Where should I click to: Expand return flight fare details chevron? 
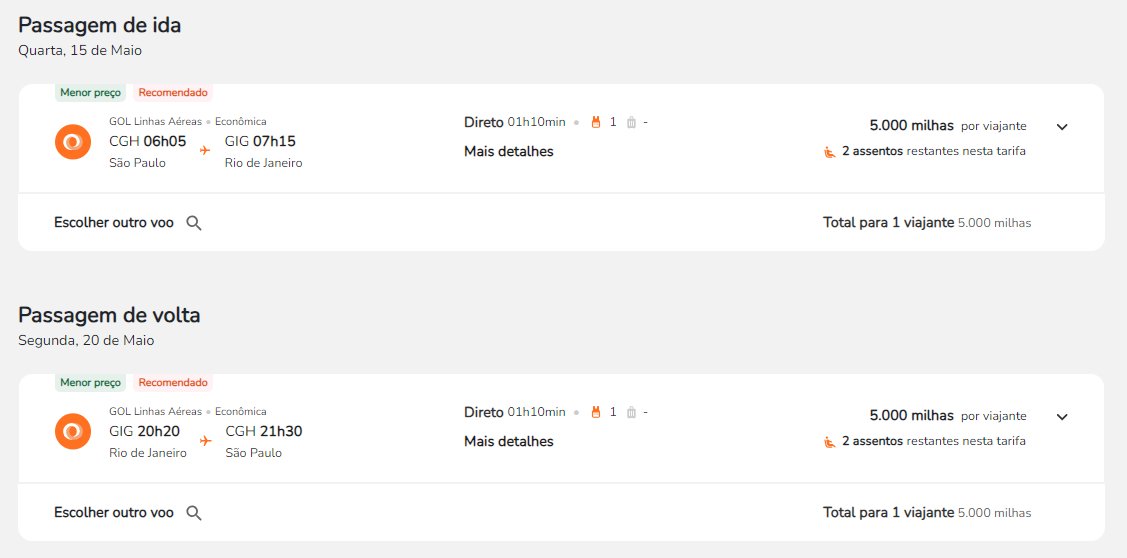(1062, 416)
